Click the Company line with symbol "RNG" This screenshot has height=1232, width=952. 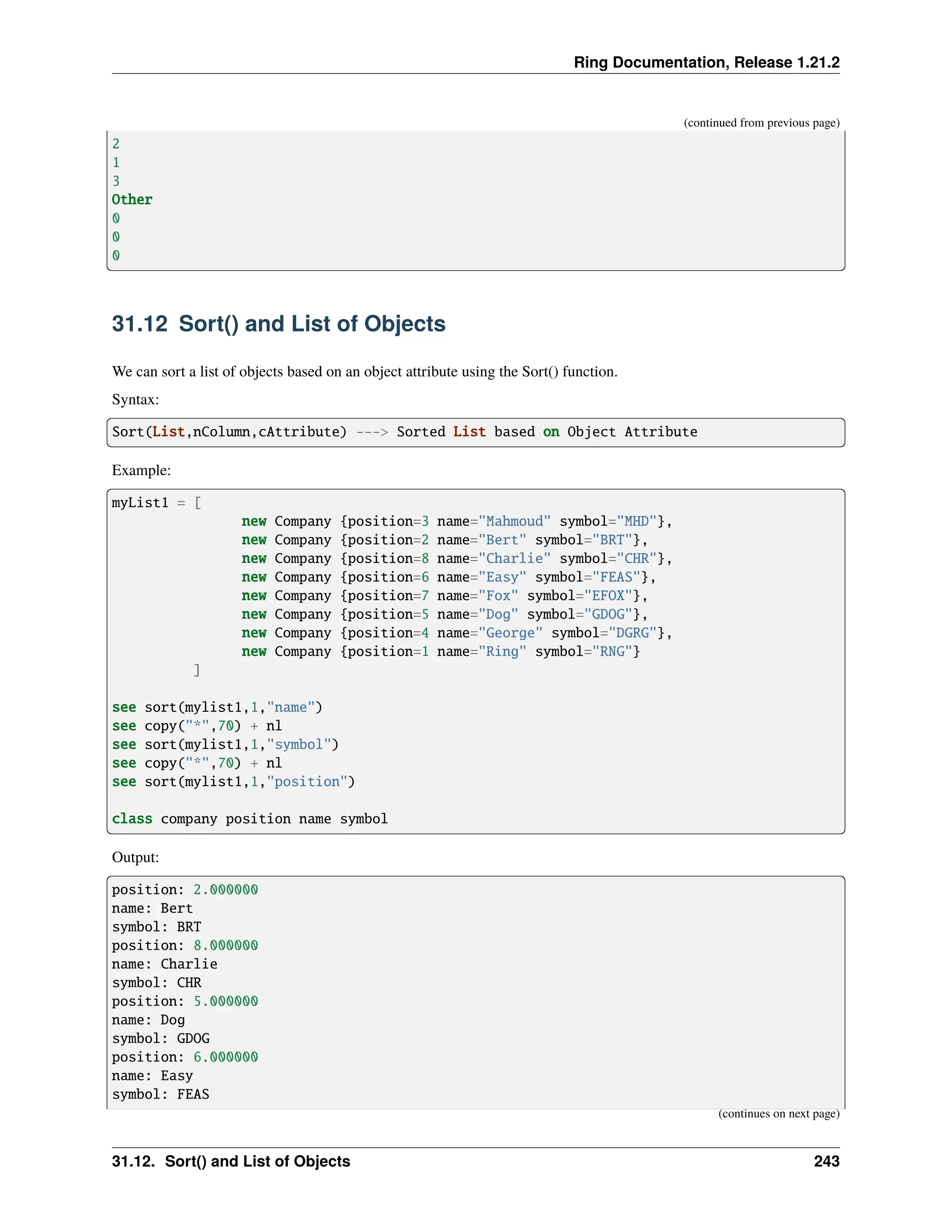point(440,651)
